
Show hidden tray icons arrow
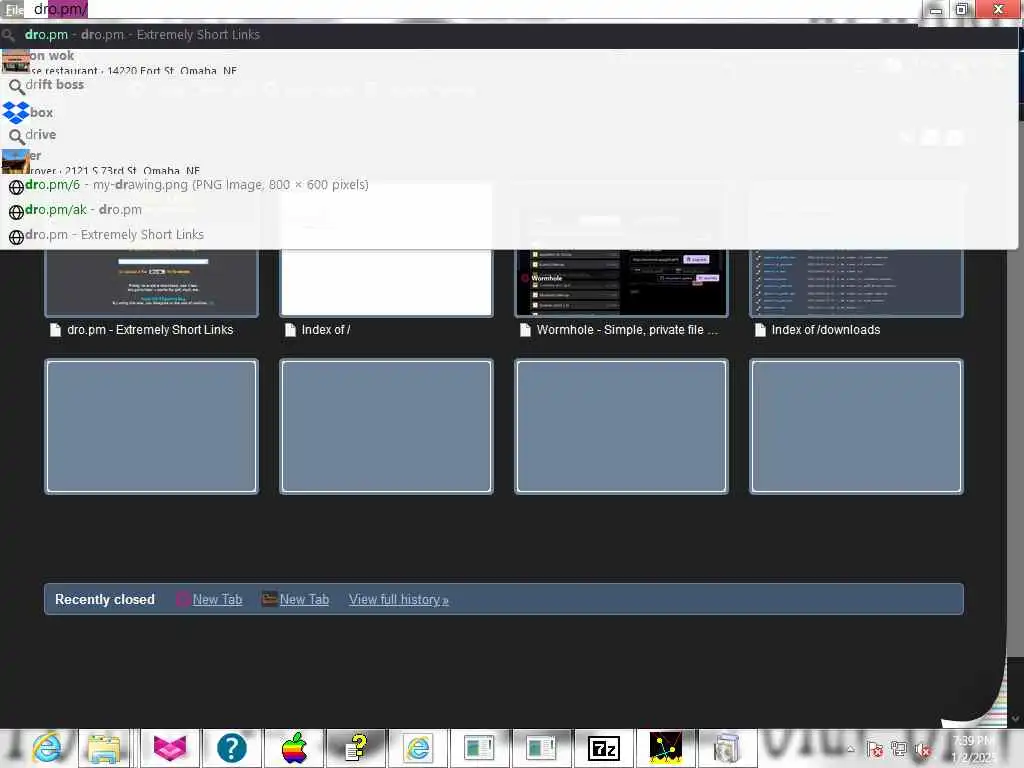tap(850, 749)
